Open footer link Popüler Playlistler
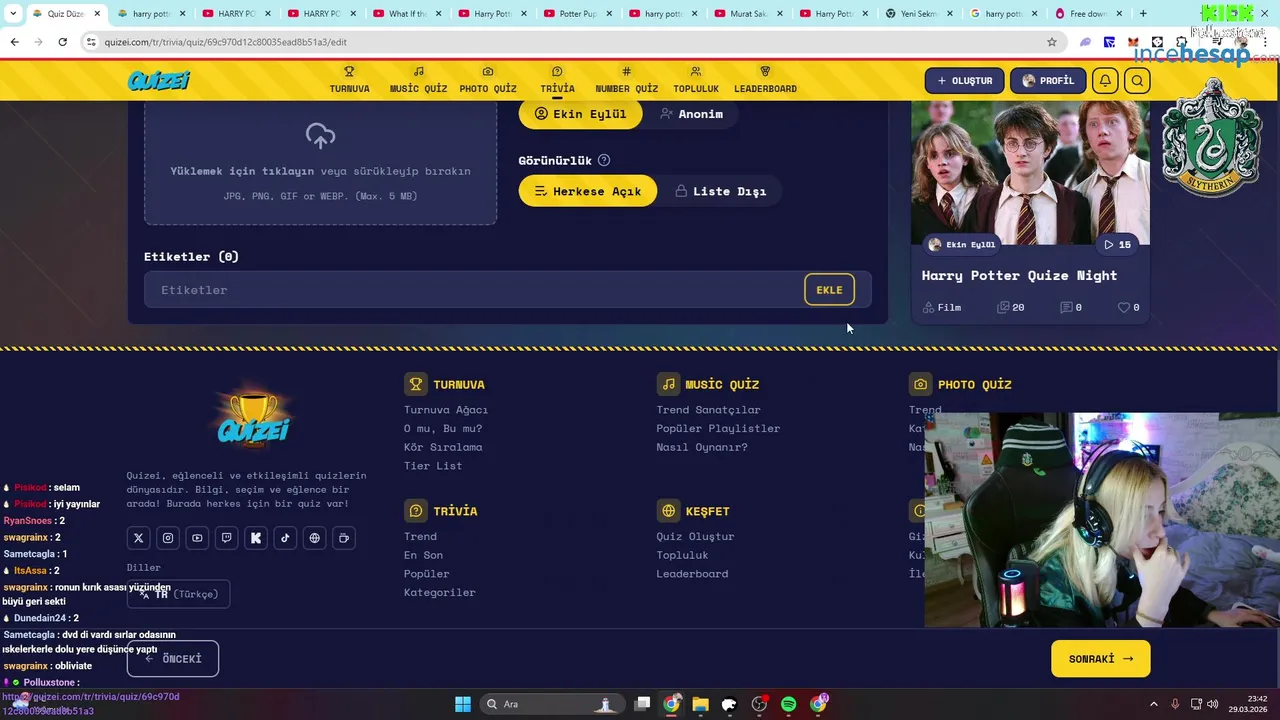The height and width of the screenshot is (720, 1280). point(718,428)
